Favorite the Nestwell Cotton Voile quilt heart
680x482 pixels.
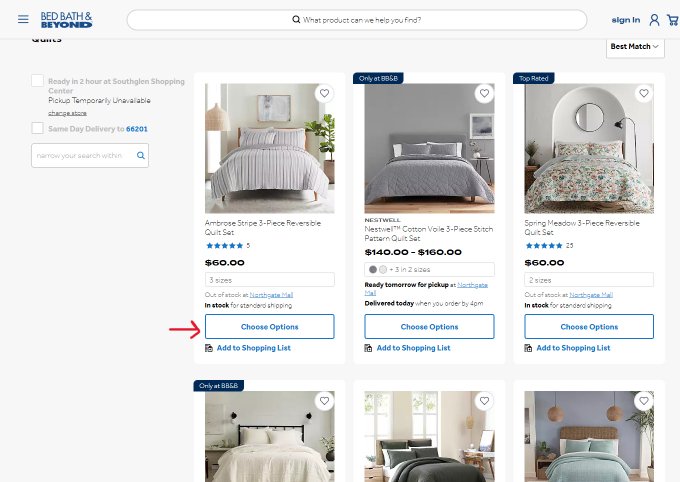484,93
